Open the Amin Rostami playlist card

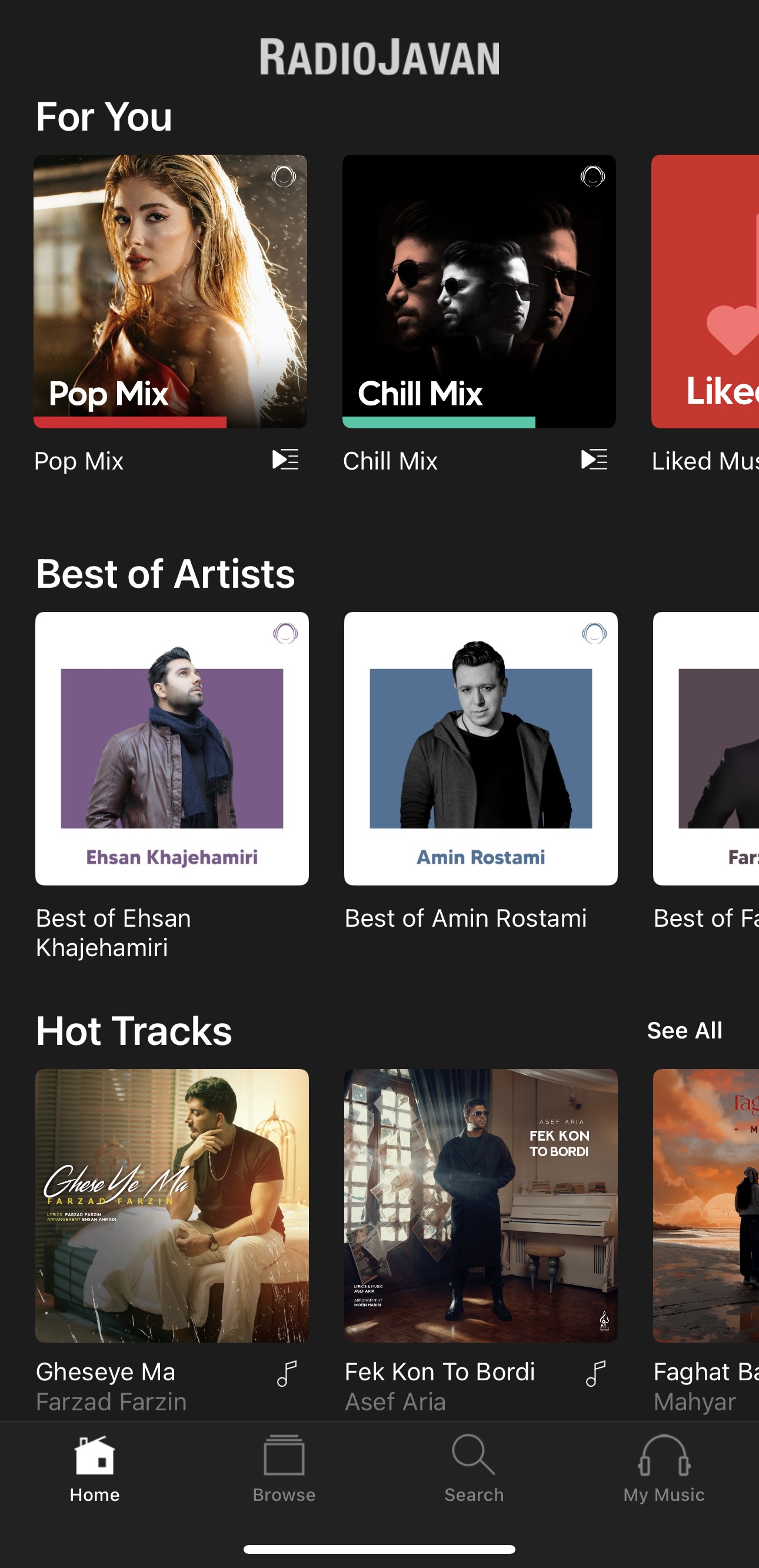point(480,748)
